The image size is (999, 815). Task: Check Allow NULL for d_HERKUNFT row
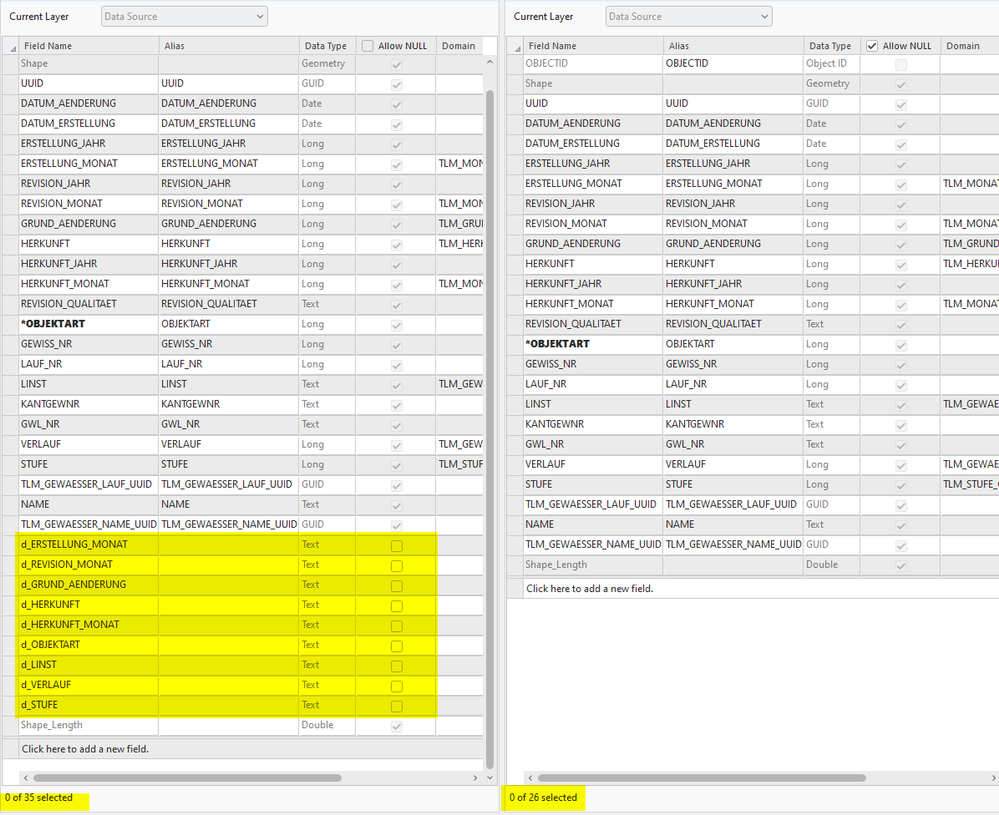tap(396, 606)
